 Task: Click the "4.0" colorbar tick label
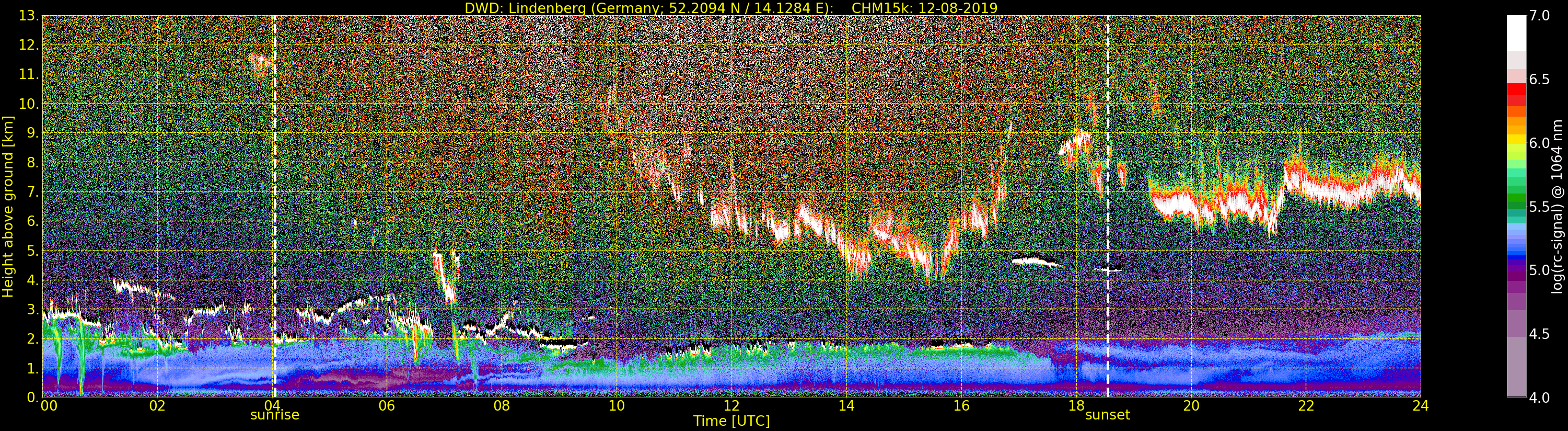[1539, 398]
